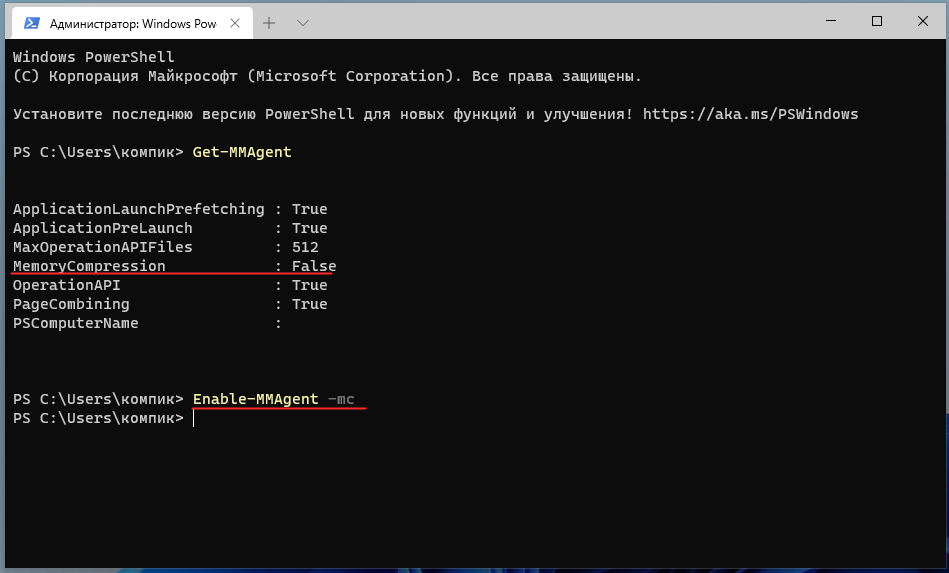Screen dimensions: 949x573
Task: Close the Администратор: Windows PowerShell tab
Action: click(x=236, y=22)
